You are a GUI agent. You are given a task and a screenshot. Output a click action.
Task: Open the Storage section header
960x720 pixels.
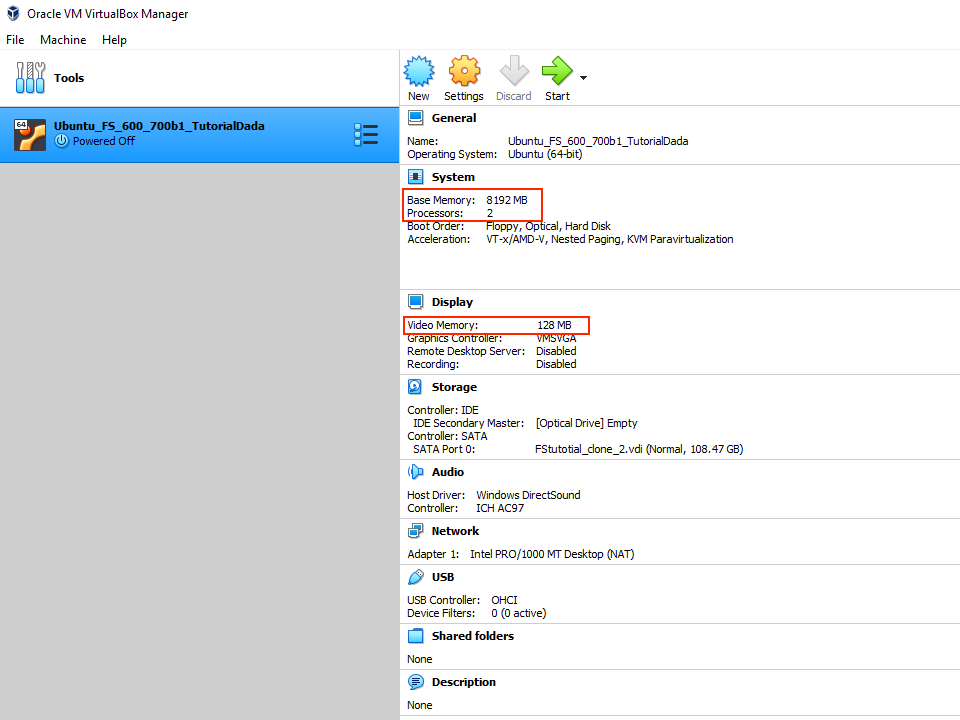pyautogui.click(x=454, y=387)
